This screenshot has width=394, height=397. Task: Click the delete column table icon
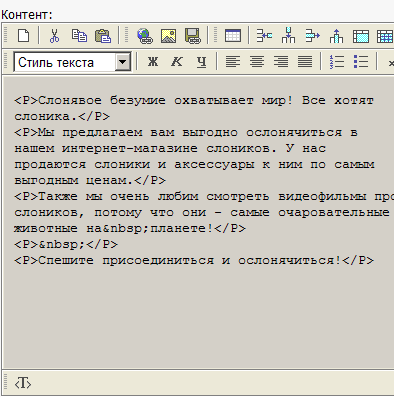tap(336, 35)
